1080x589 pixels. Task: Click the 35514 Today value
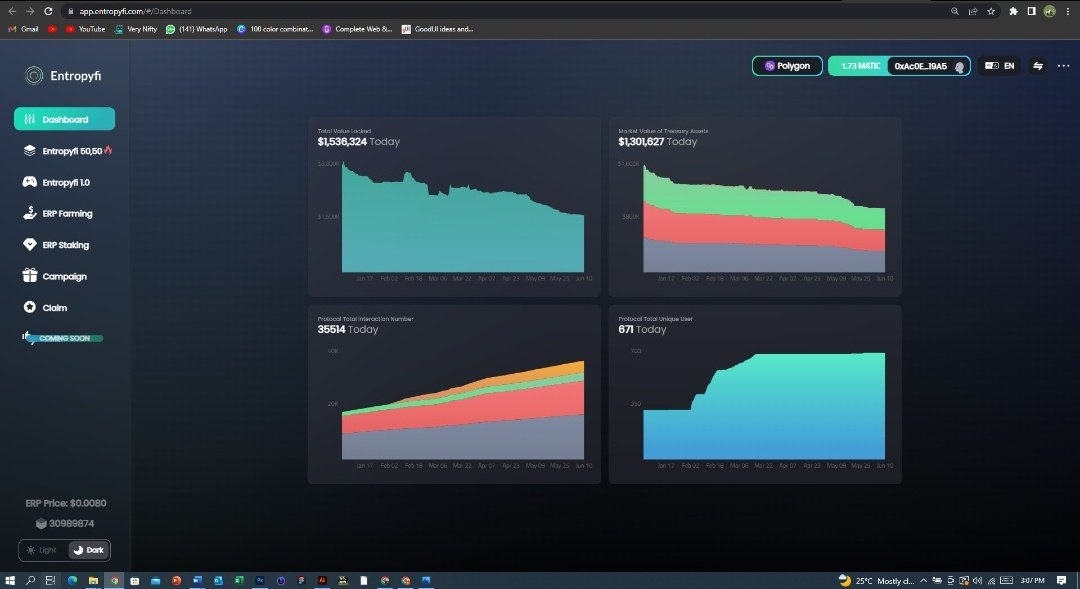[x=348, y=330]
